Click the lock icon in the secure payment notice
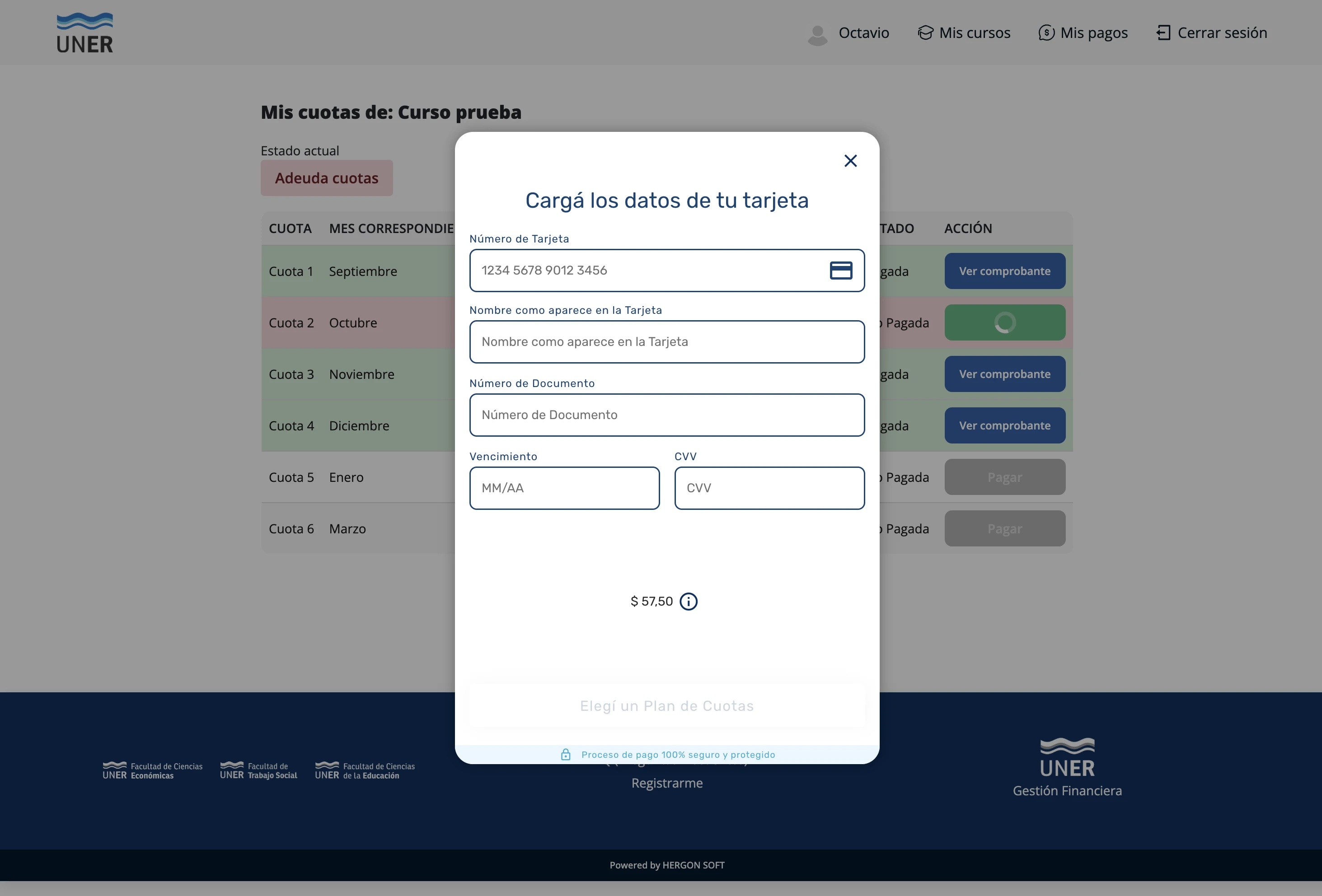 click(x=565, y=755)
